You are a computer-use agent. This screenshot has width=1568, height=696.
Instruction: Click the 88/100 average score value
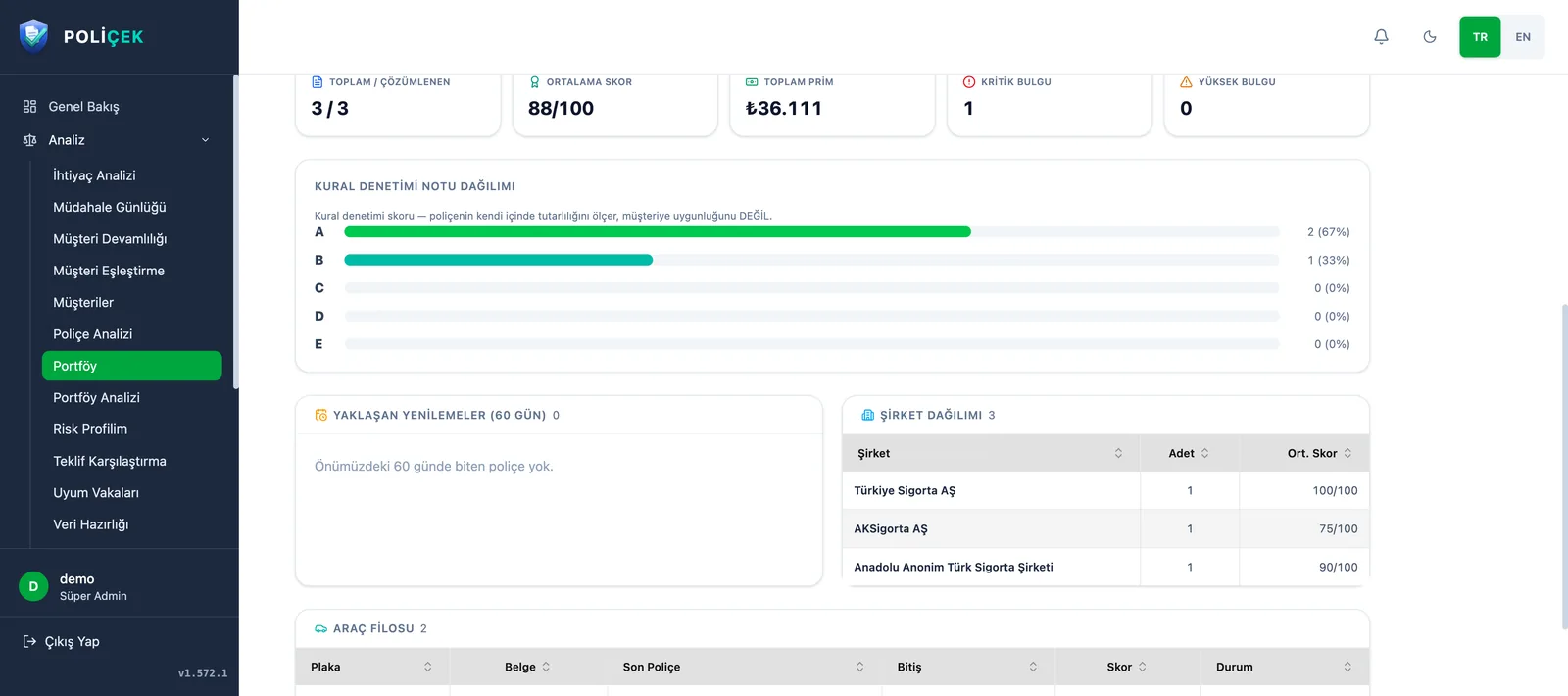[x=561, y=108]
